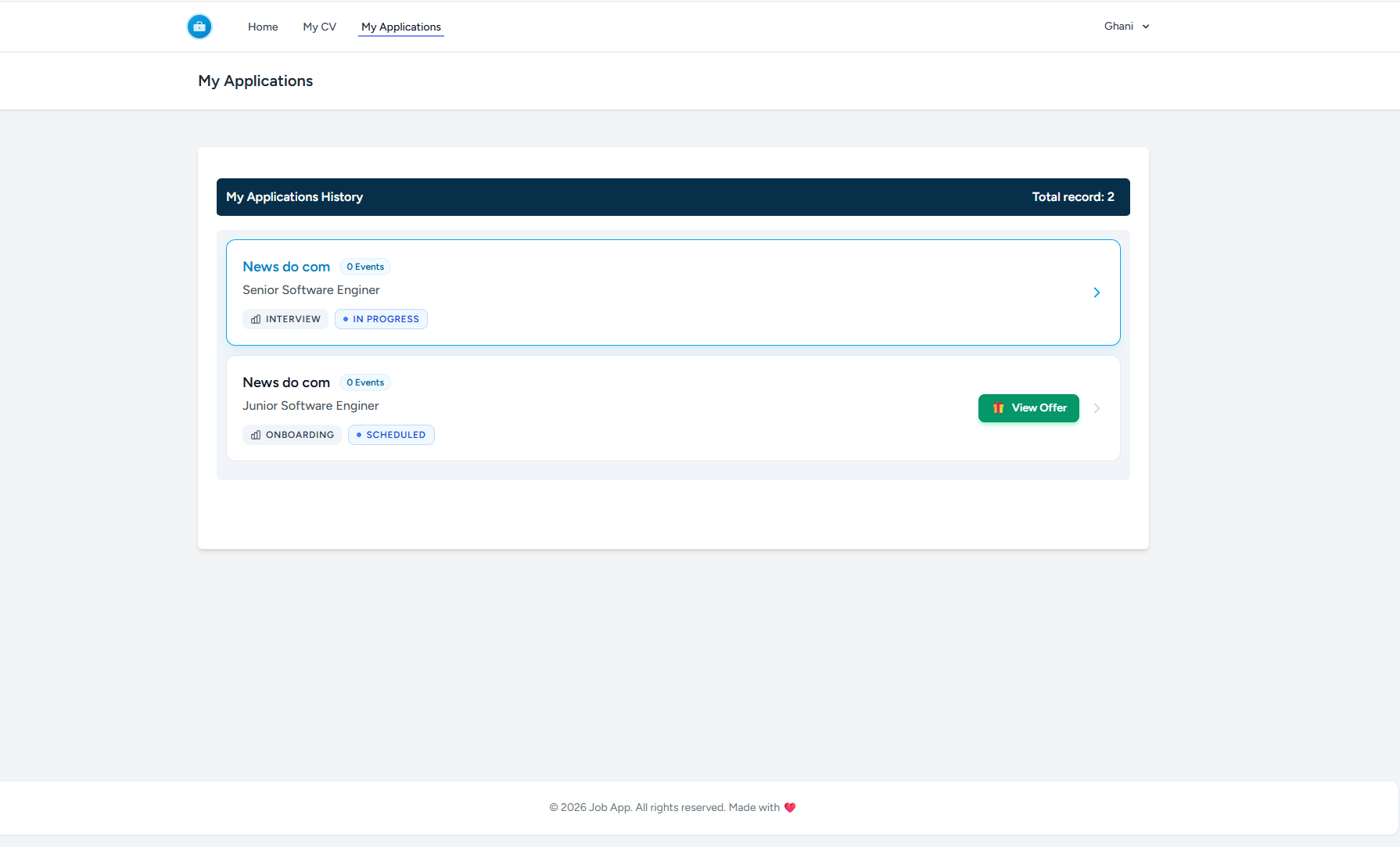
Task: Click News do com in Senior application
Action: [286, 267]
